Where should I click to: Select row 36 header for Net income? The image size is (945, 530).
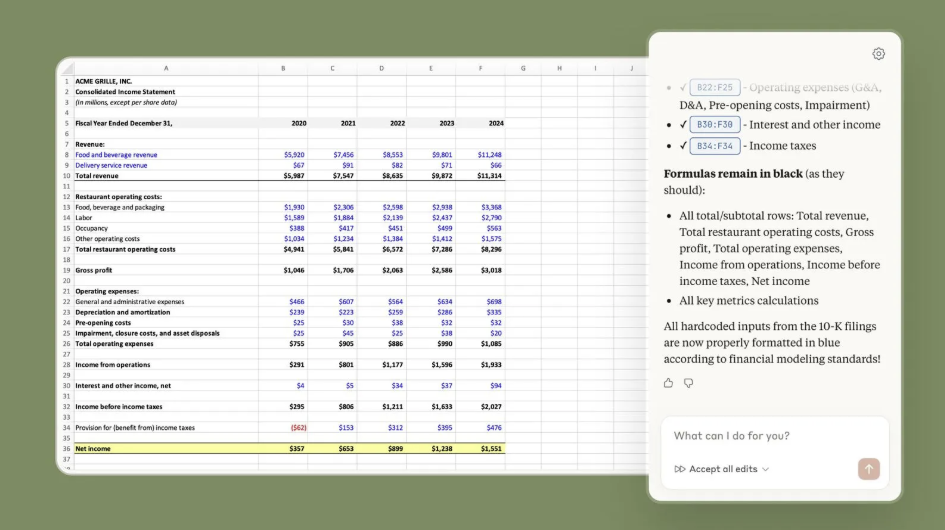[66, 449]
